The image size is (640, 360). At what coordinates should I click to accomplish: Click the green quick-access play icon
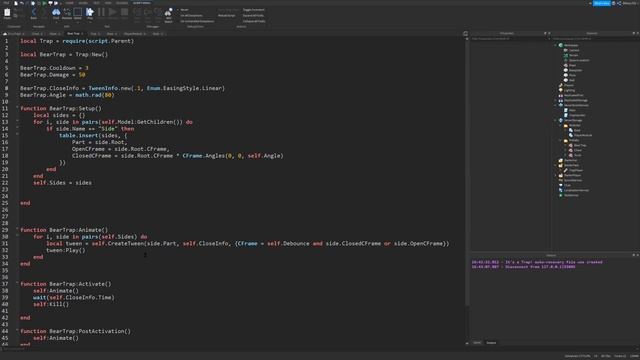(44, 3)
